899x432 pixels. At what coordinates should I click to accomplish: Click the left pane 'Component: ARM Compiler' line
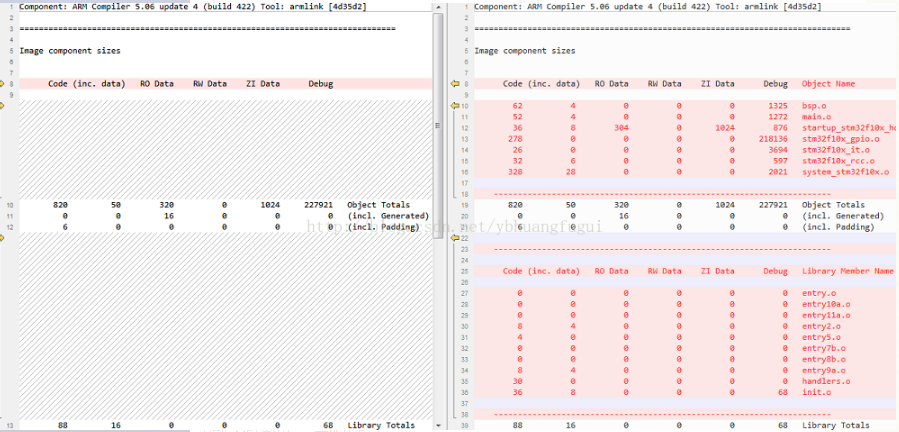coord(193,7)
